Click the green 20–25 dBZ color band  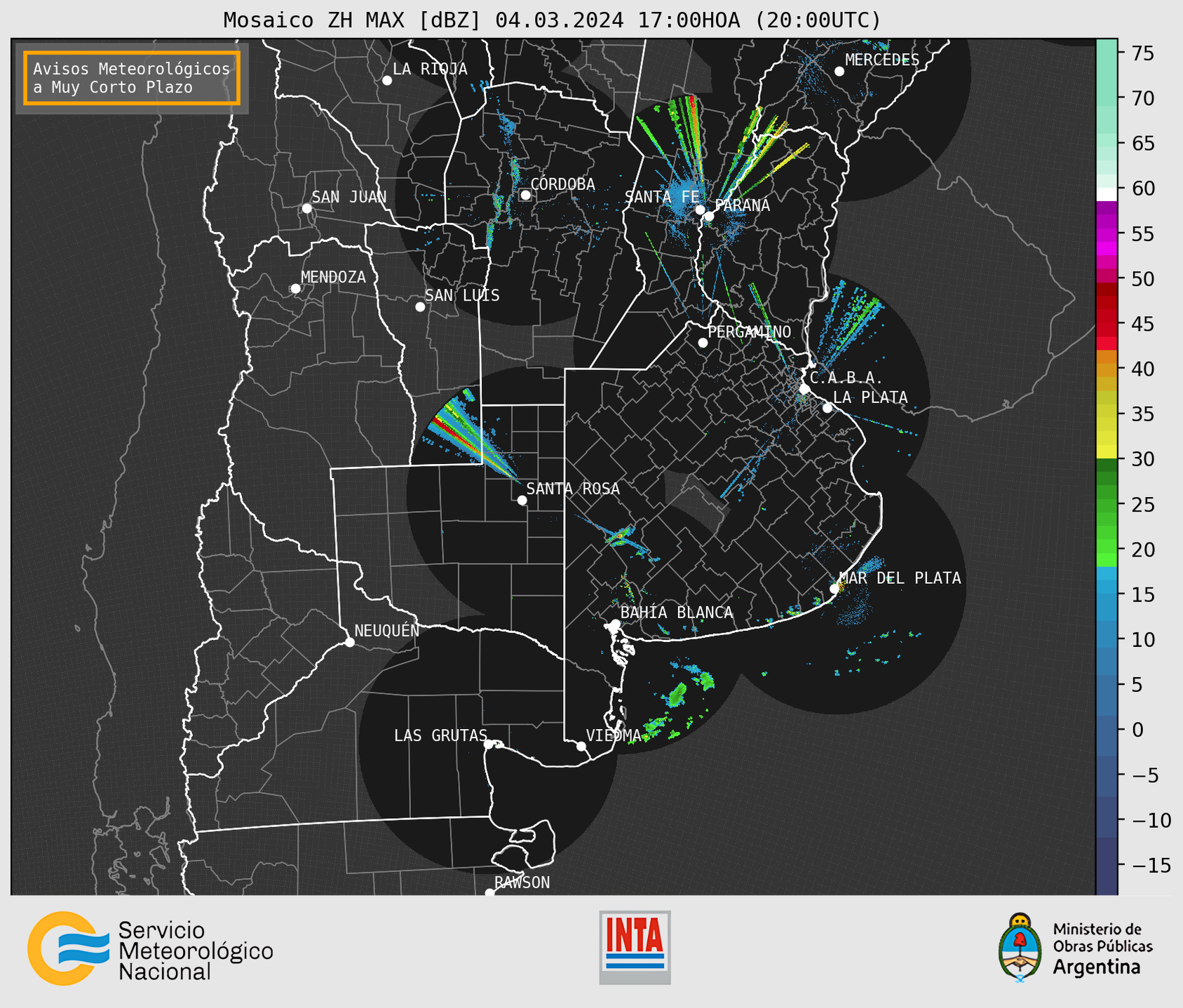pos(1107,527)
